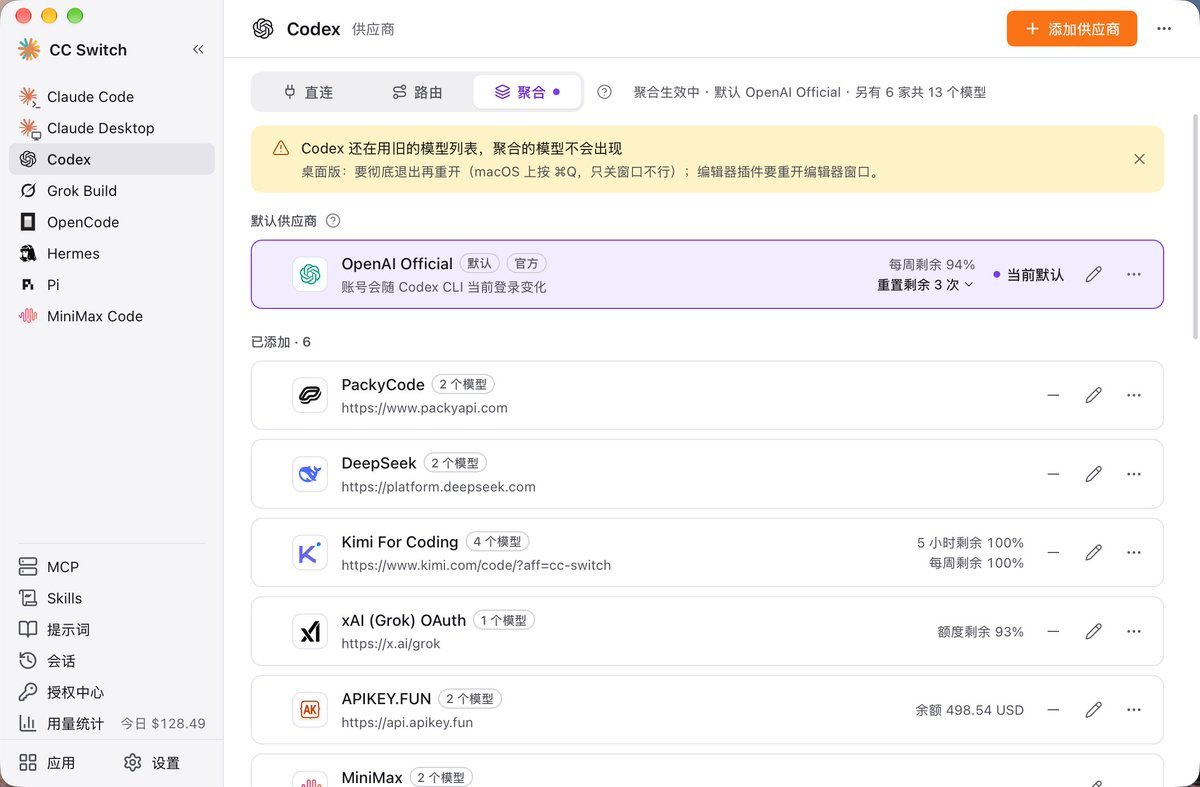The image size is (1200, 787).
Task: Edit the PackyCode provider
Action: [x=1094, y=395]
